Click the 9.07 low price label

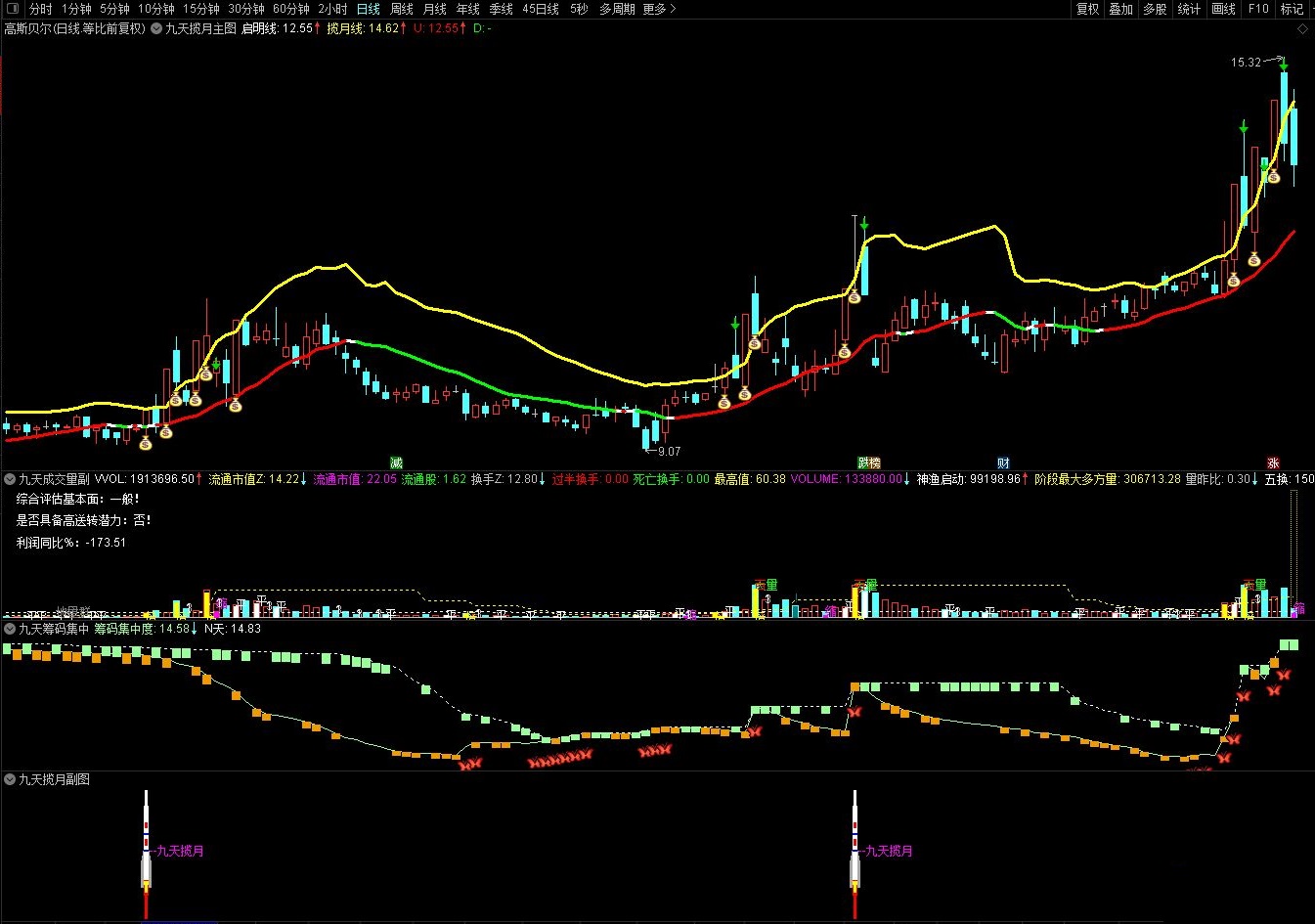(x=669, y=452)
